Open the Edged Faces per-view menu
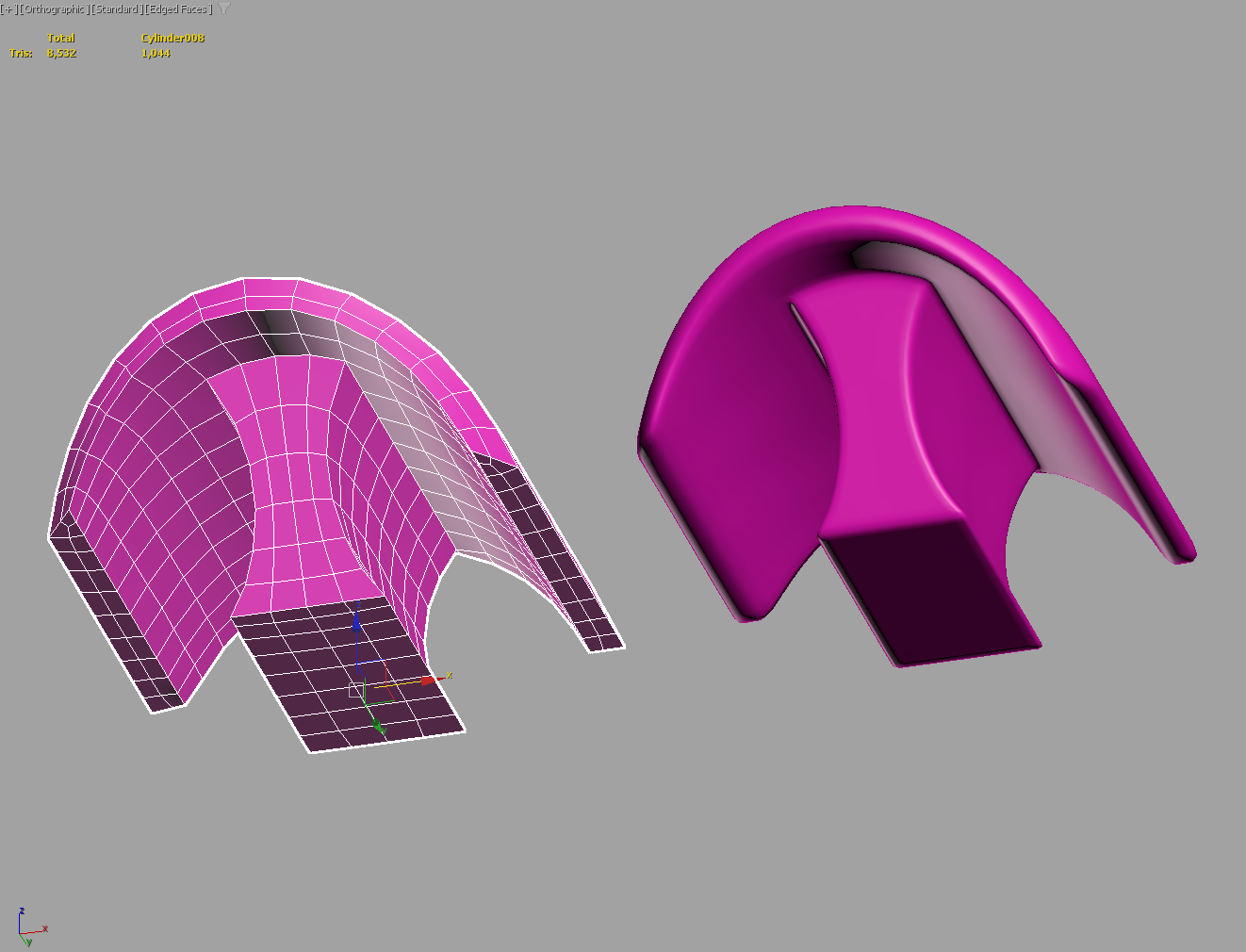The image size is (1246, 952). [x=178, y=9]
